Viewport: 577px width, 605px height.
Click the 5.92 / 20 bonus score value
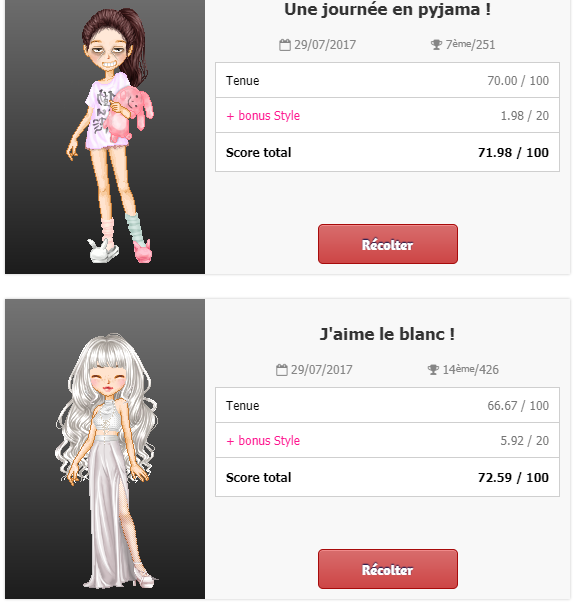525,441
